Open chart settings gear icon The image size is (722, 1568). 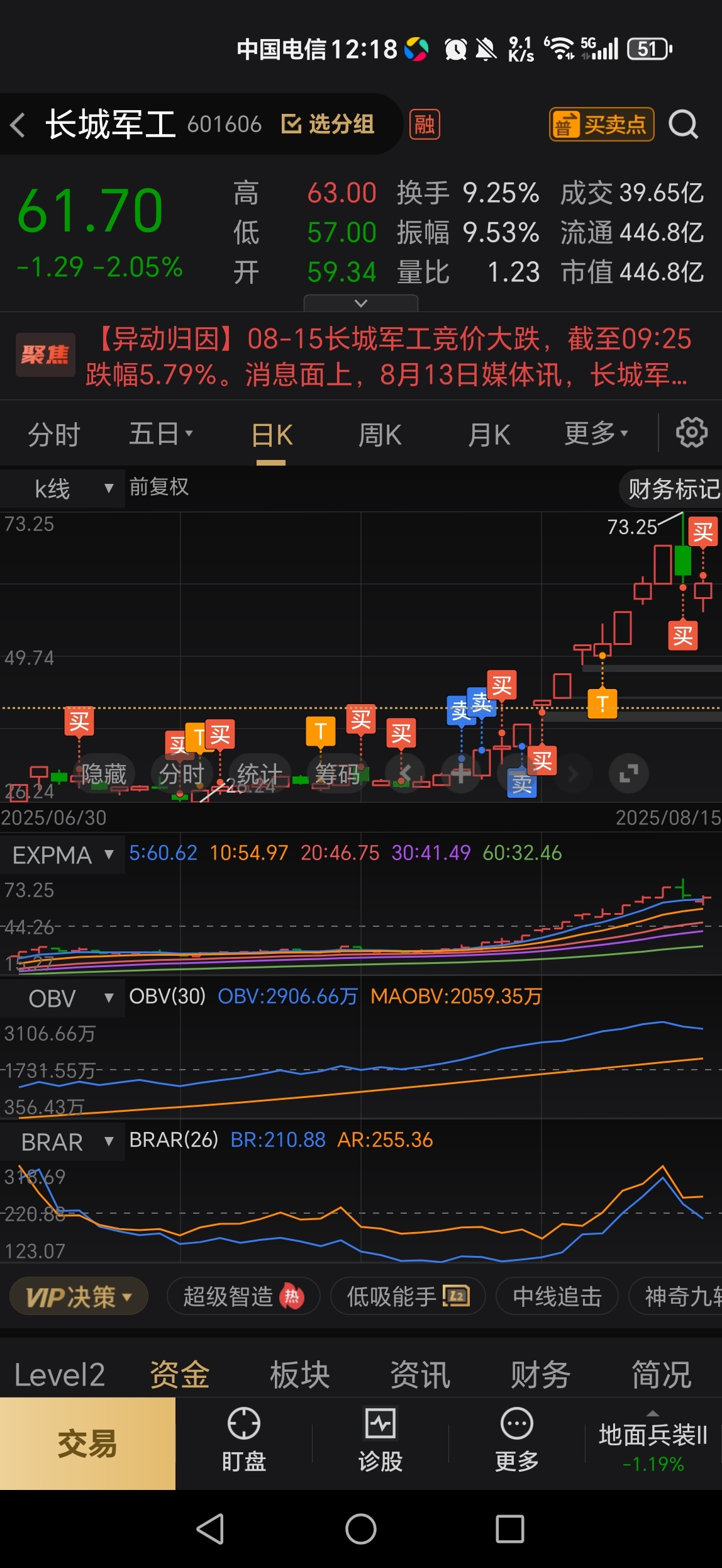[x=691, y=433]
